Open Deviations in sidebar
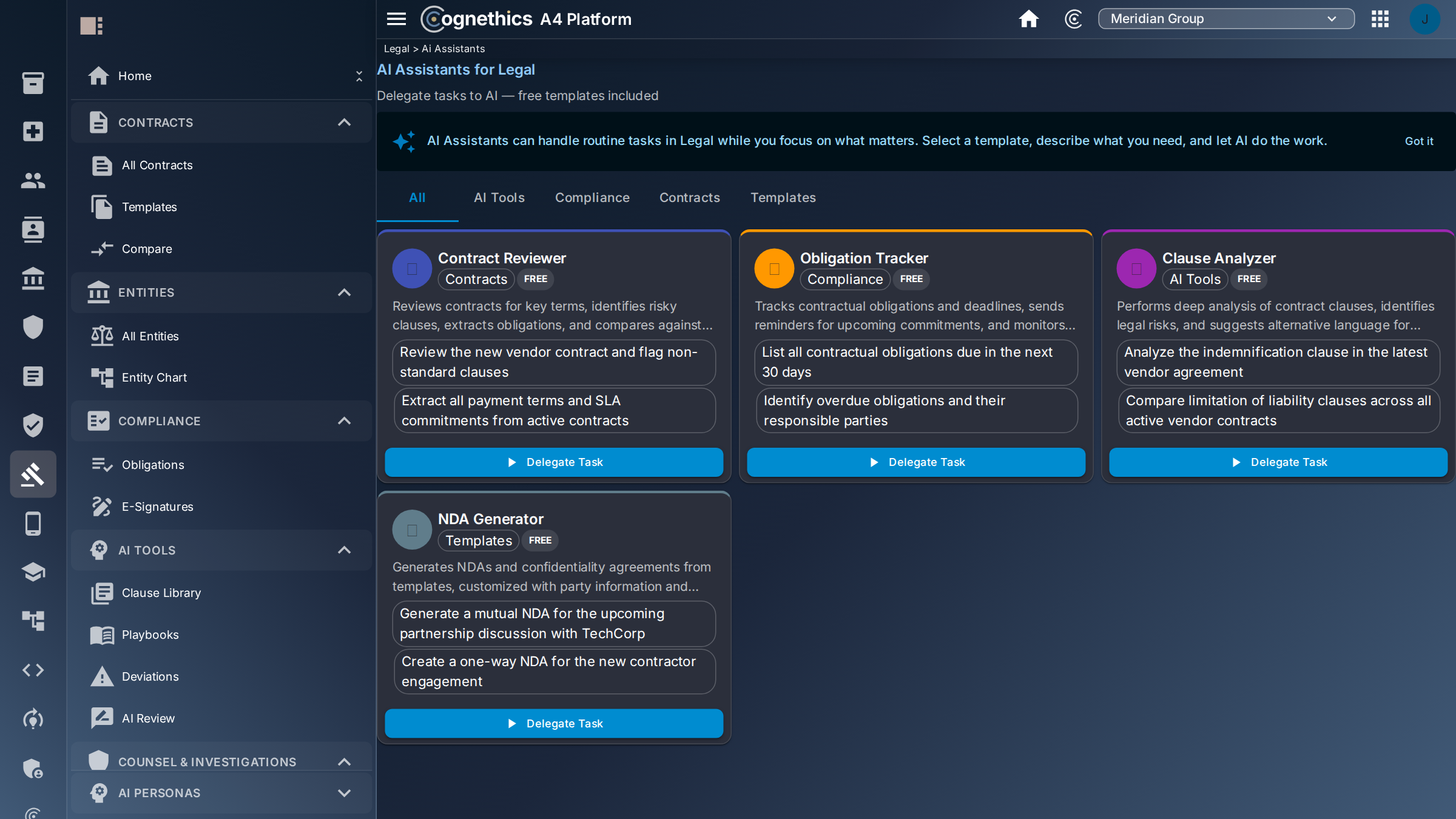 coord(221,676)
